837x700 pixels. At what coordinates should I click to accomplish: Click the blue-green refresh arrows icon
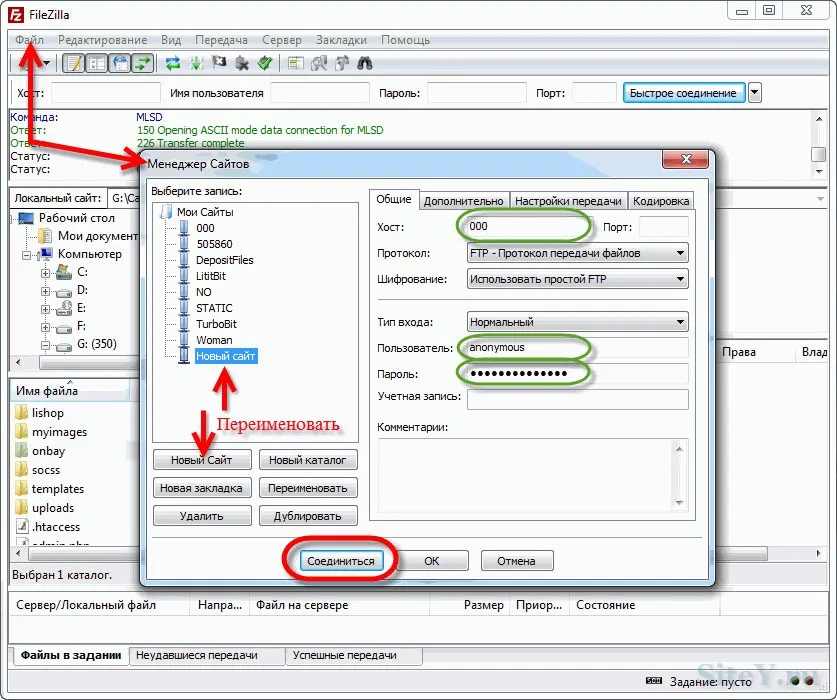click(172, 64)
